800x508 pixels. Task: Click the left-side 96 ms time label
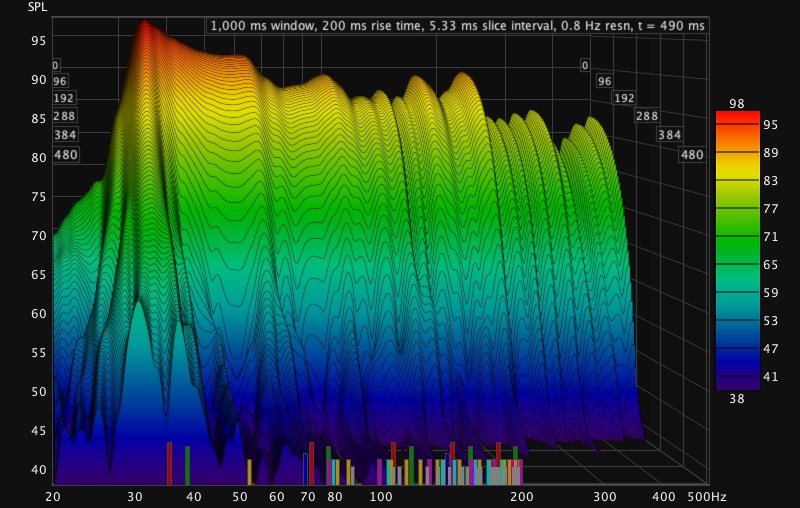tap(59, 81)
